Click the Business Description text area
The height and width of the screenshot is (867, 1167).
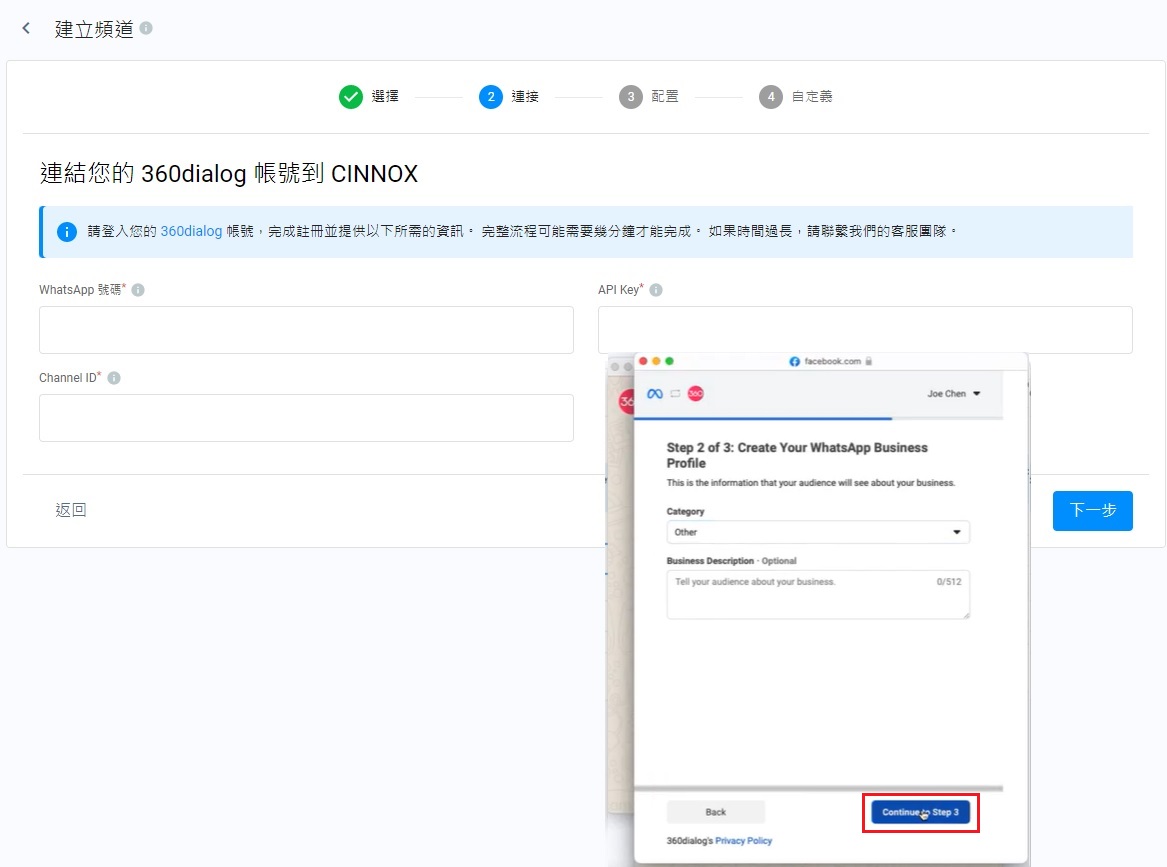pos(818,595)
